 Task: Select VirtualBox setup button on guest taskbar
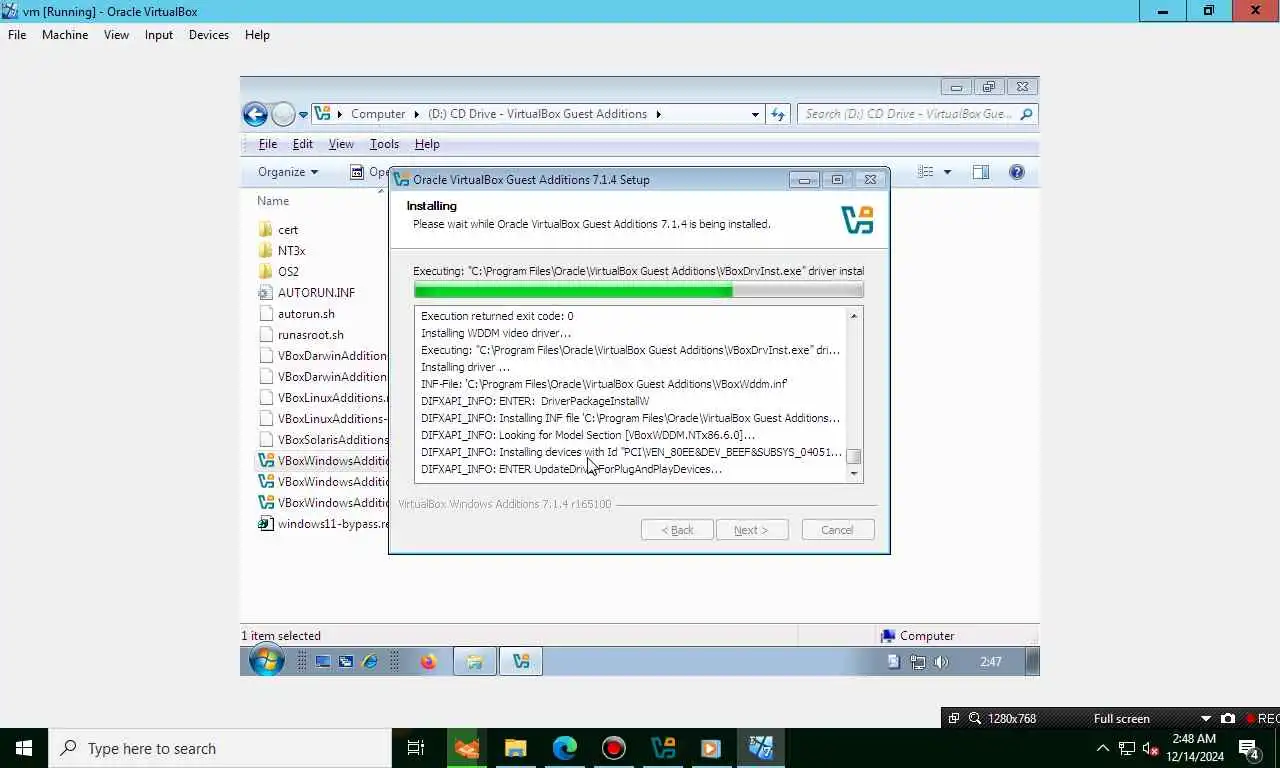(x=521, y=661)
